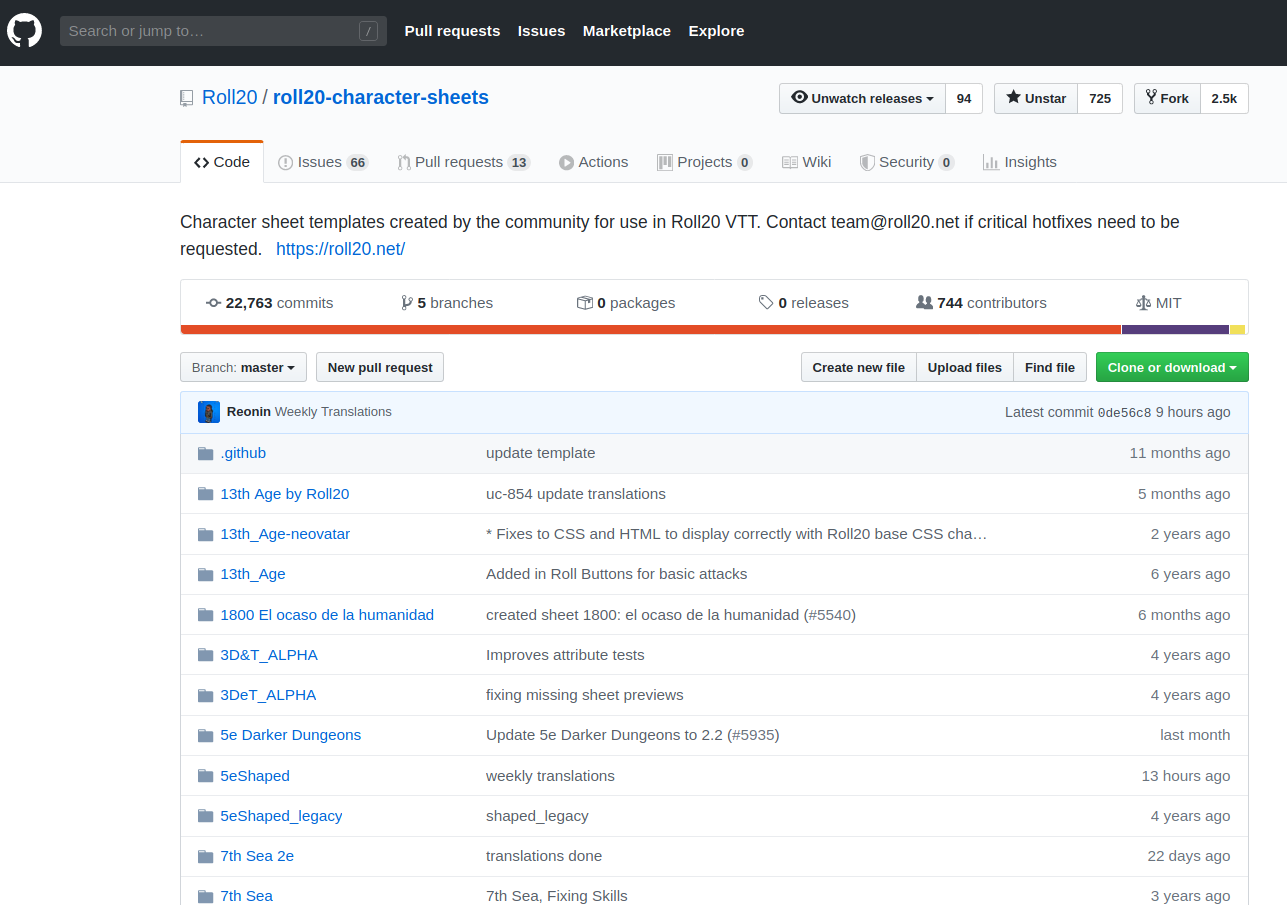Open Pull requests in top navigation
Screen dimensions: 1287x905
[x=452, y=31]
